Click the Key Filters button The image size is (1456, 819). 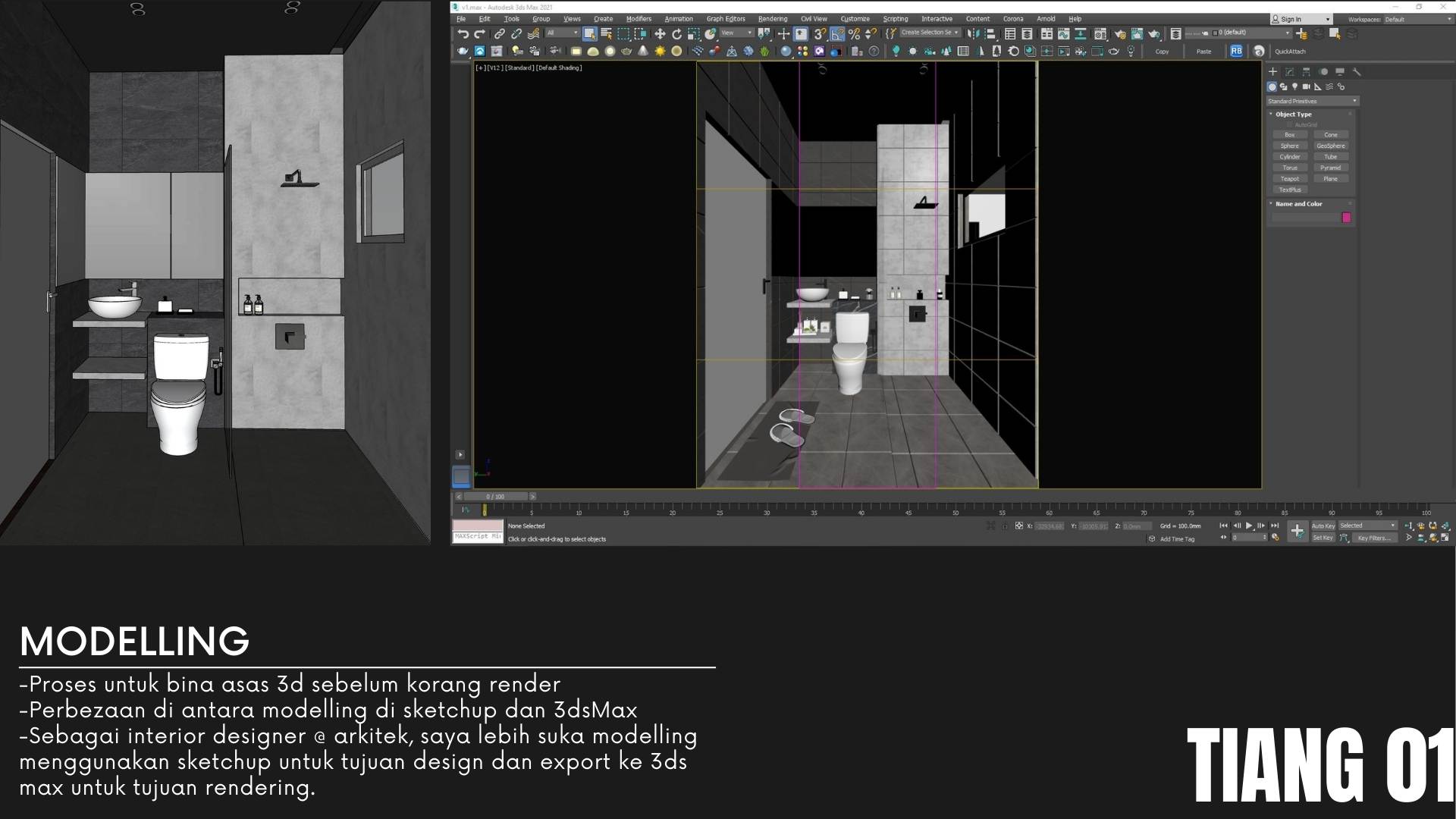point(1374,538)
